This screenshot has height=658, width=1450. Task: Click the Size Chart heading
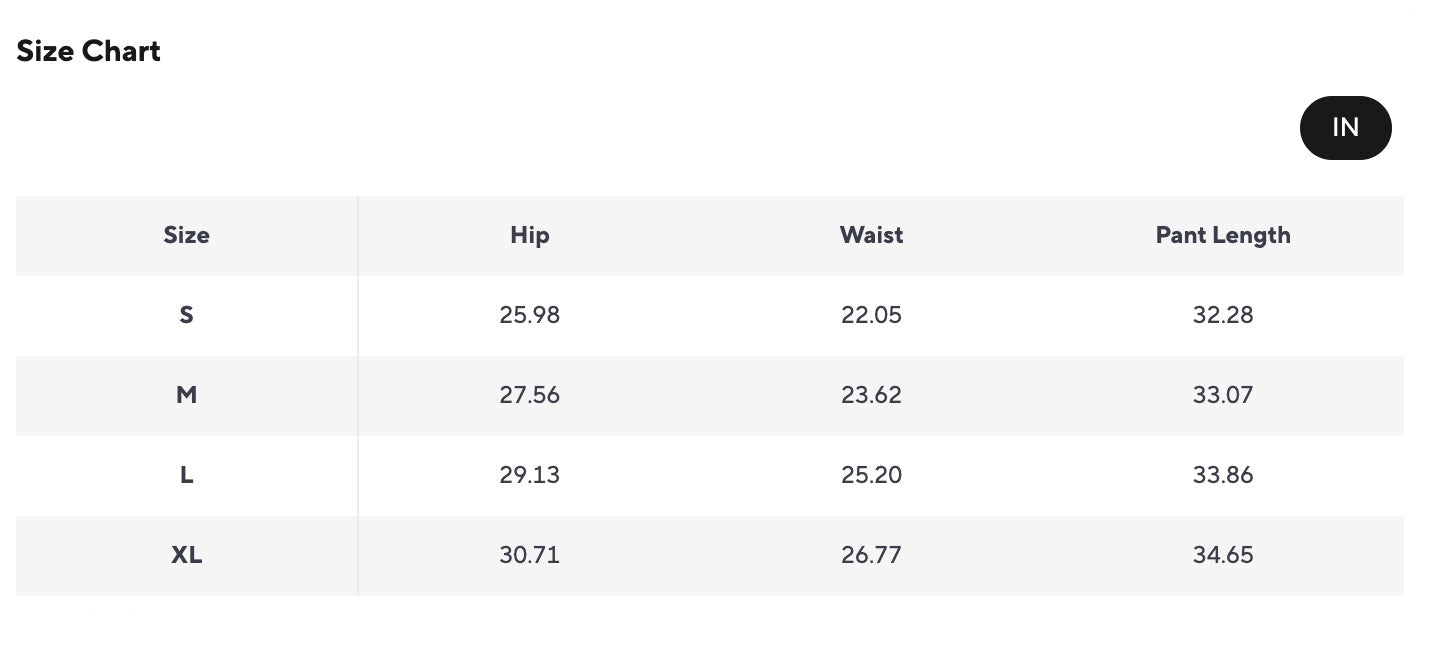89,51
